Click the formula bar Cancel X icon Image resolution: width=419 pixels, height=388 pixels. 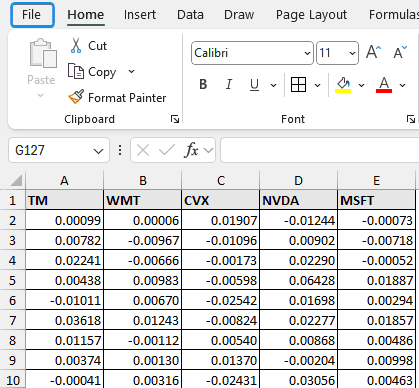[143, 151]
